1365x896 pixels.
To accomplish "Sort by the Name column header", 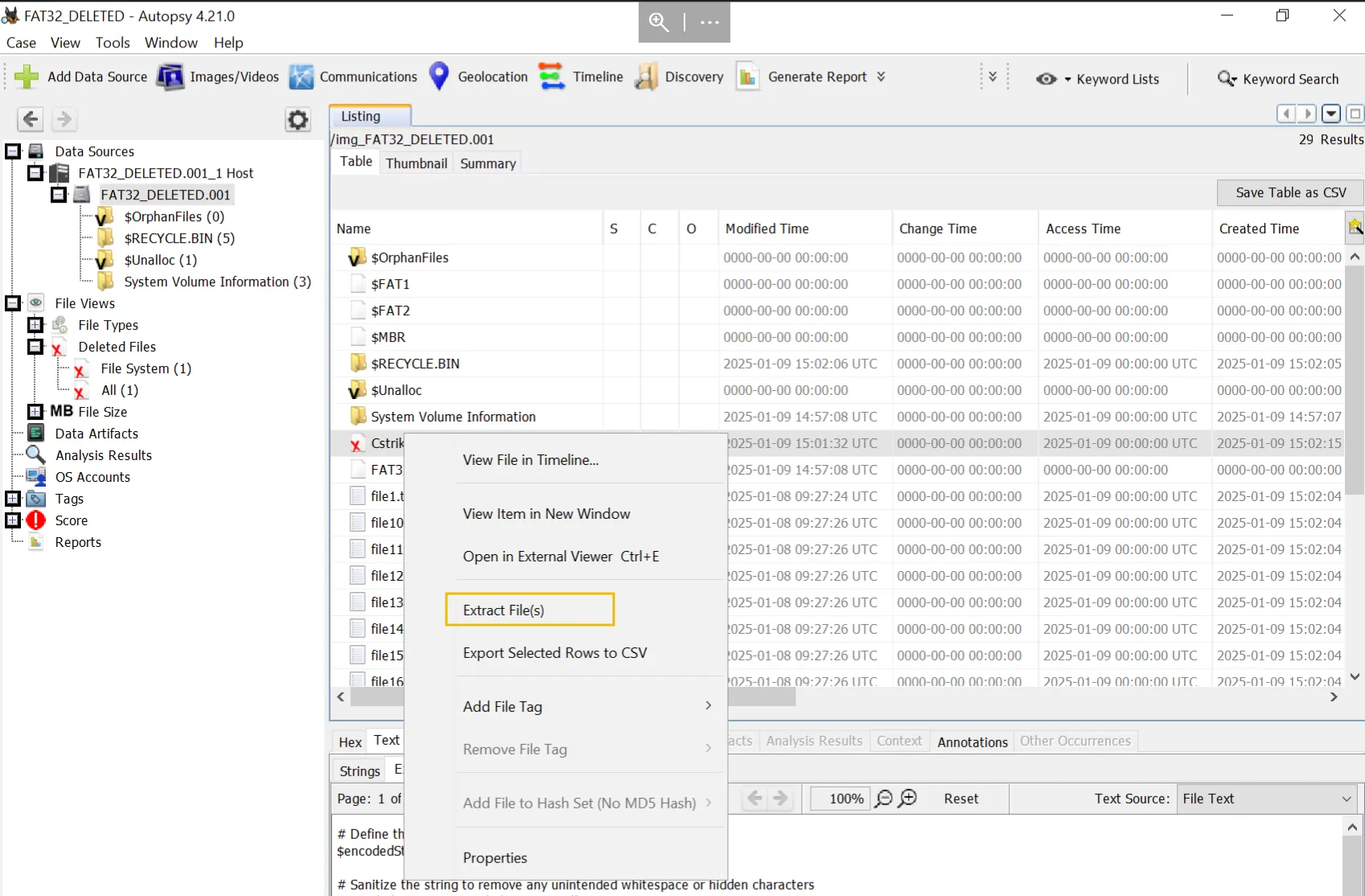I will (x=467, y=228).
